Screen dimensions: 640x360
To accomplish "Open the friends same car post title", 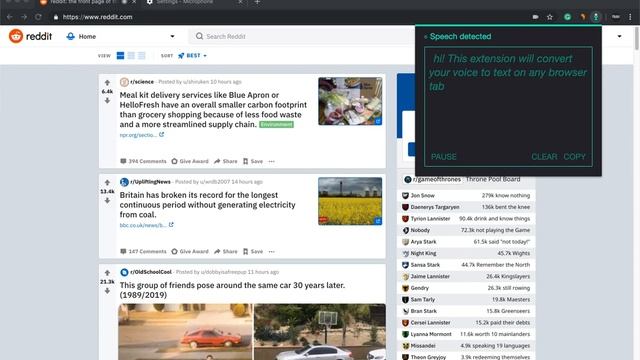I will [x=232, y=290].
